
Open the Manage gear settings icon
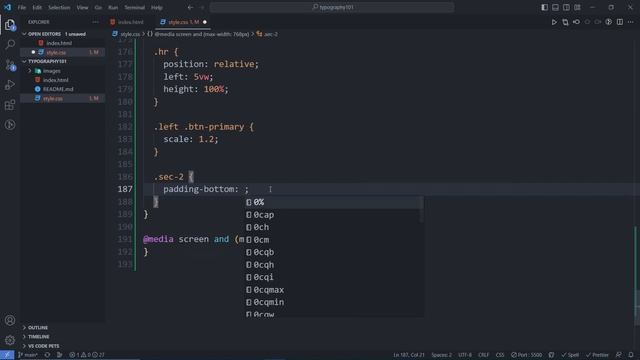pos(10,340)
